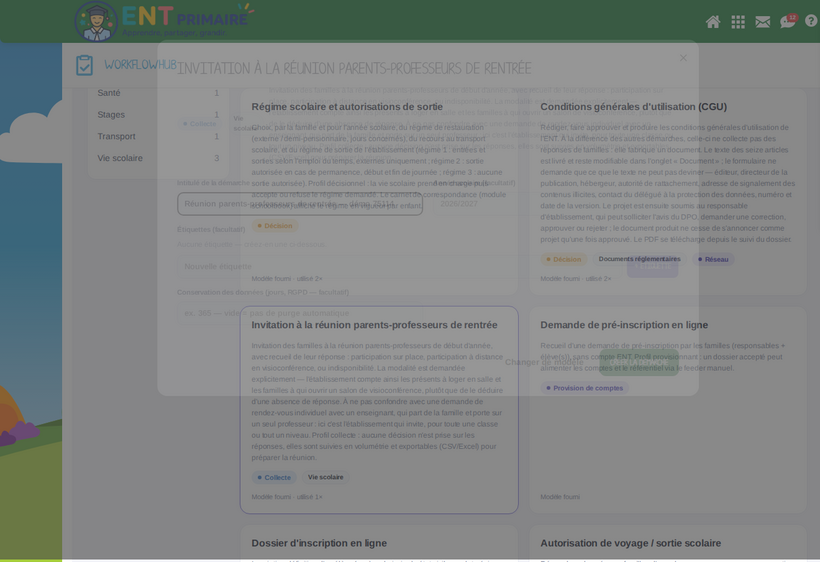Viewport: 820px width, 562px height.
Task: Click the Changer de modèle button
Action: pyautogui.click(x=544, y=362)
